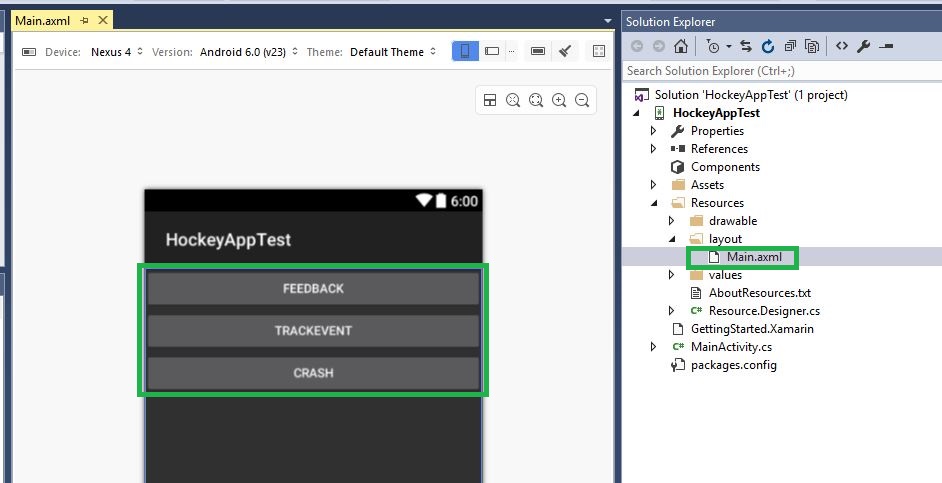Select the Assets folder
Image resolution: width=942 pixels, height=483 pixels.
707,185
